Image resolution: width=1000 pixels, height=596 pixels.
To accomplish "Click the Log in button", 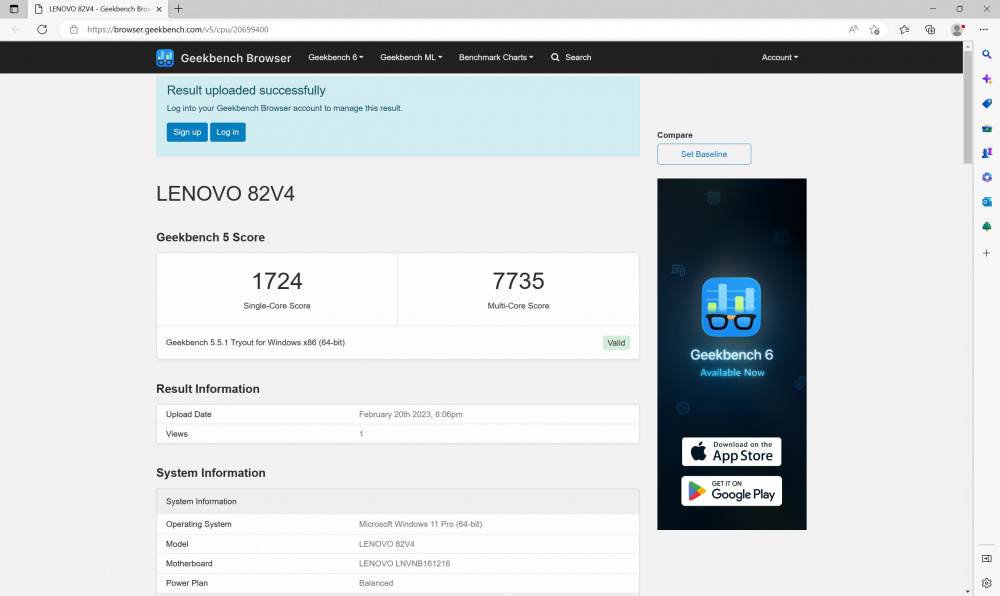I will (228, 132).
